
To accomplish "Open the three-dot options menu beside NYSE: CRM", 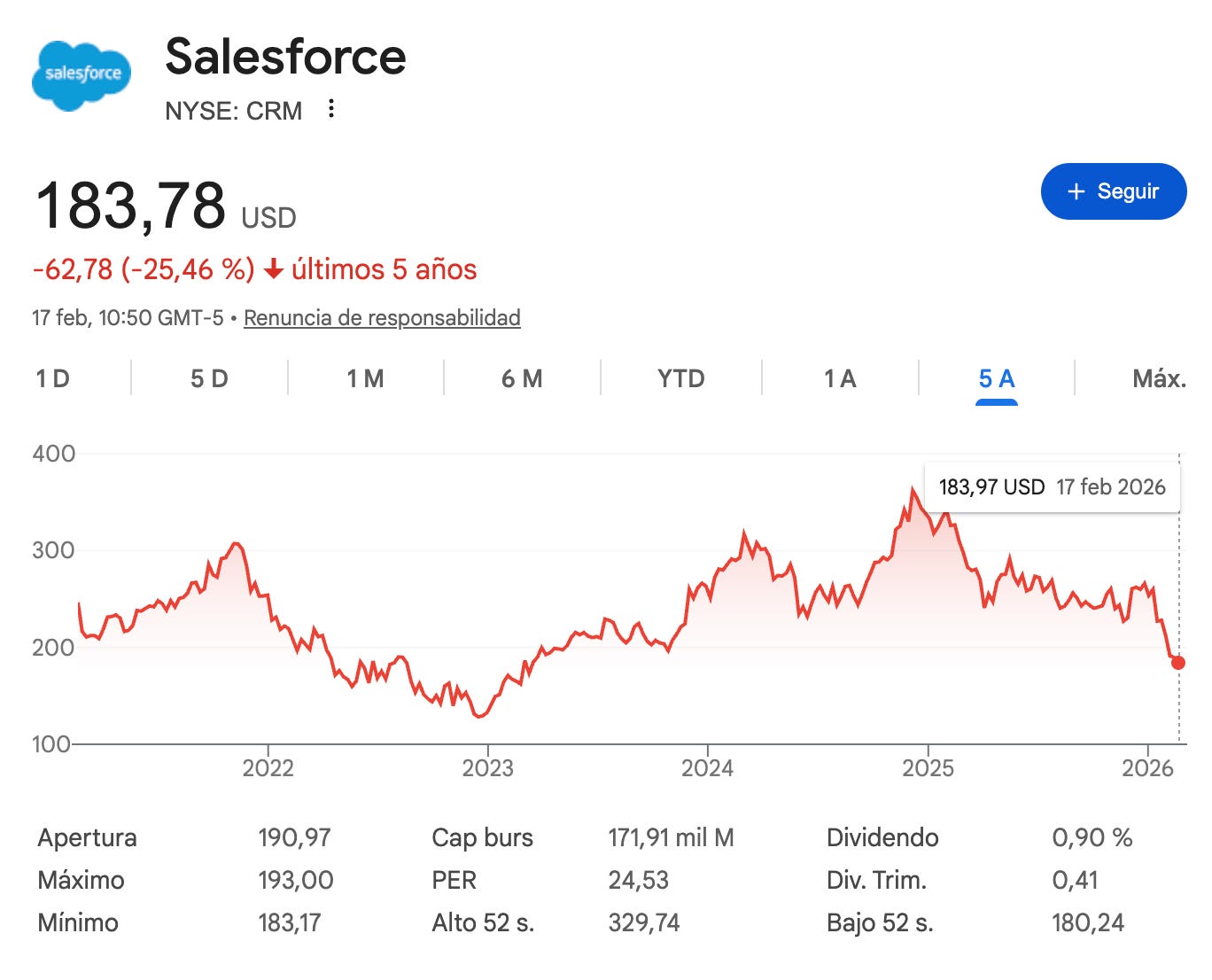I will pos(330,109).
